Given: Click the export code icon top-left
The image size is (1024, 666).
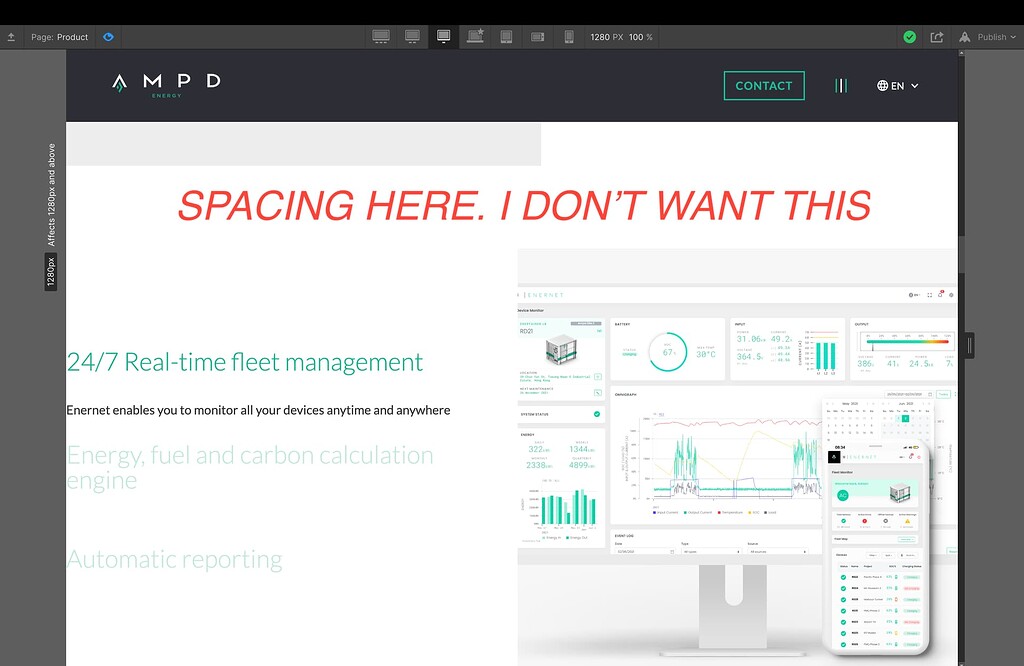Looking at the screenshot, I should click(x=11, y=36).
